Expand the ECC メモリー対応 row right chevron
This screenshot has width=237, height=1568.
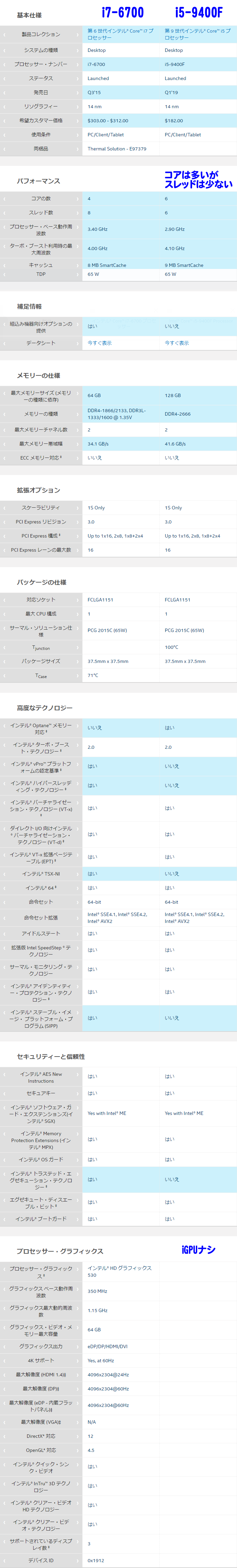[x=77, y=458]
